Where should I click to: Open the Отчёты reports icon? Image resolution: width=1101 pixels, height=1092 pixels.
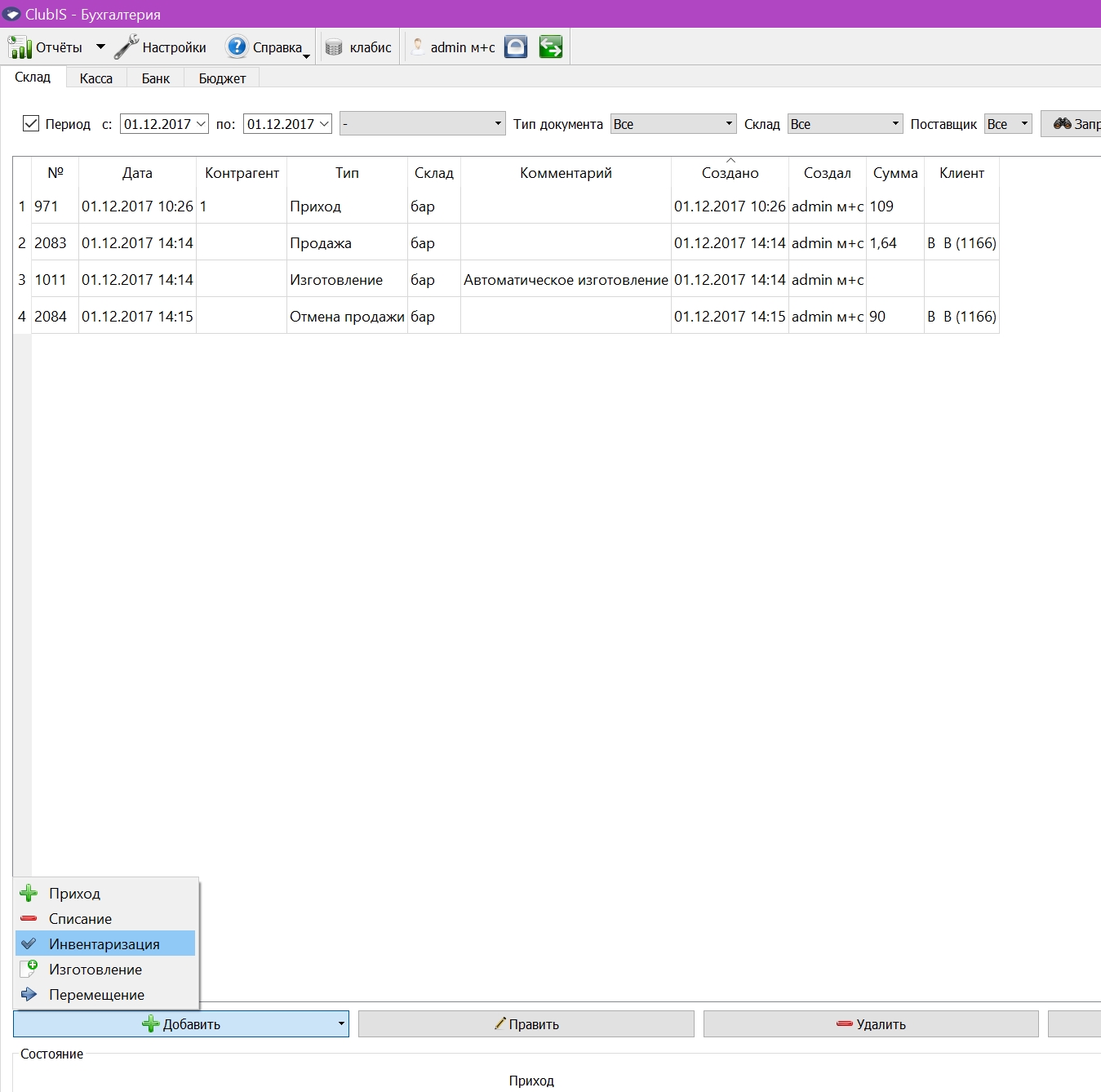pyautogui.click(x=20, y=47)
